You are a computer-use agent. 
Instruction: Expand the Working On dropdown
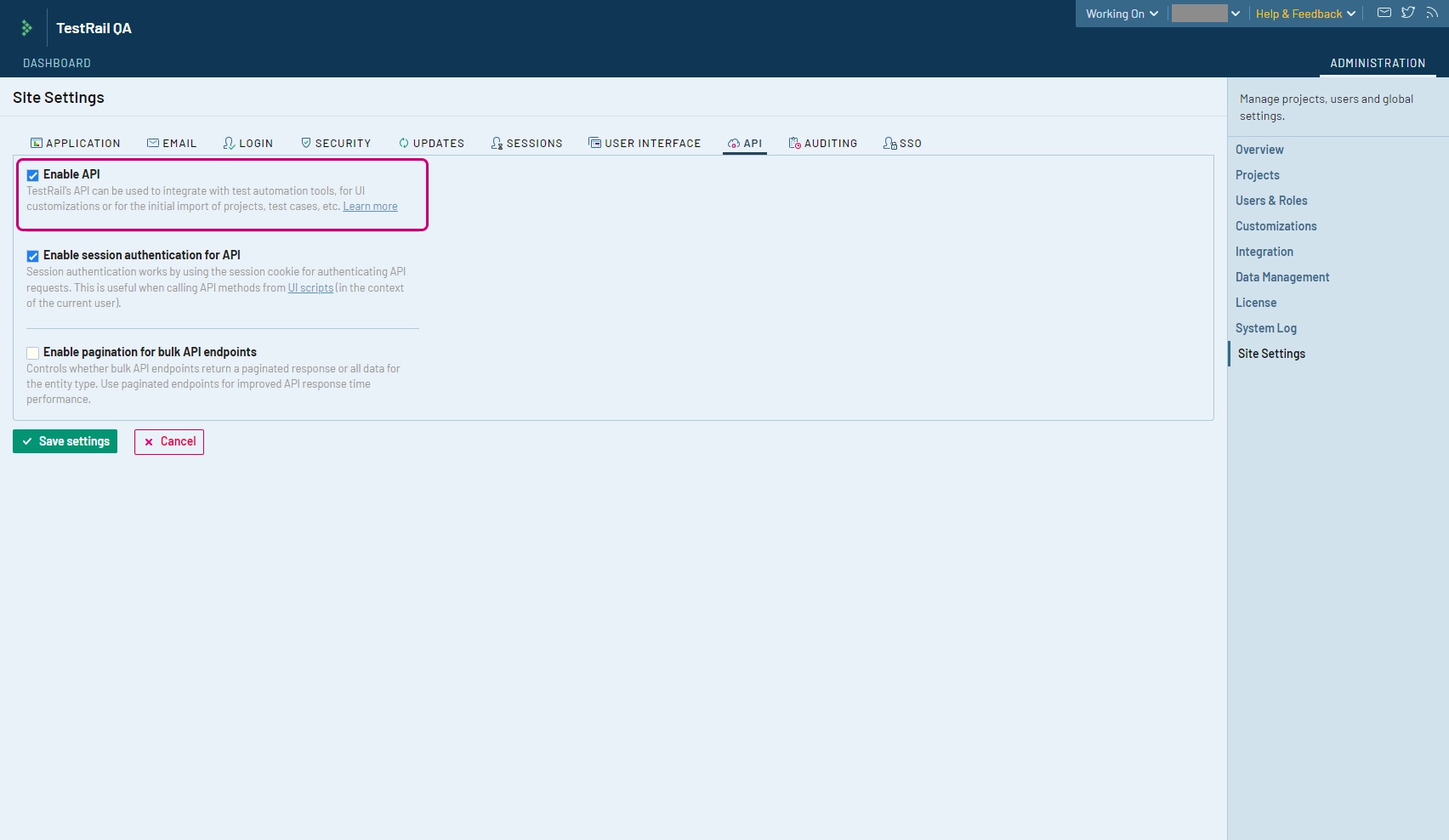point(1121,14)
